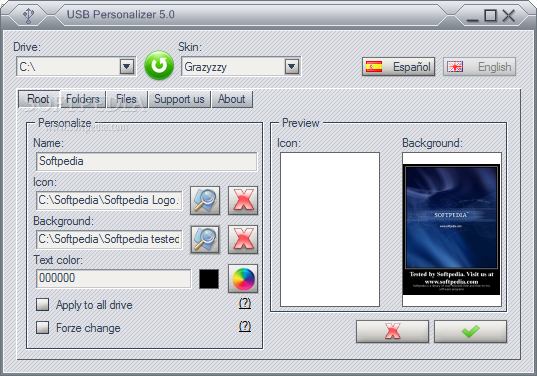The height and width of the screenshot is (376, 537).
Task: Click the green refresh drives button
Action: 159,65
